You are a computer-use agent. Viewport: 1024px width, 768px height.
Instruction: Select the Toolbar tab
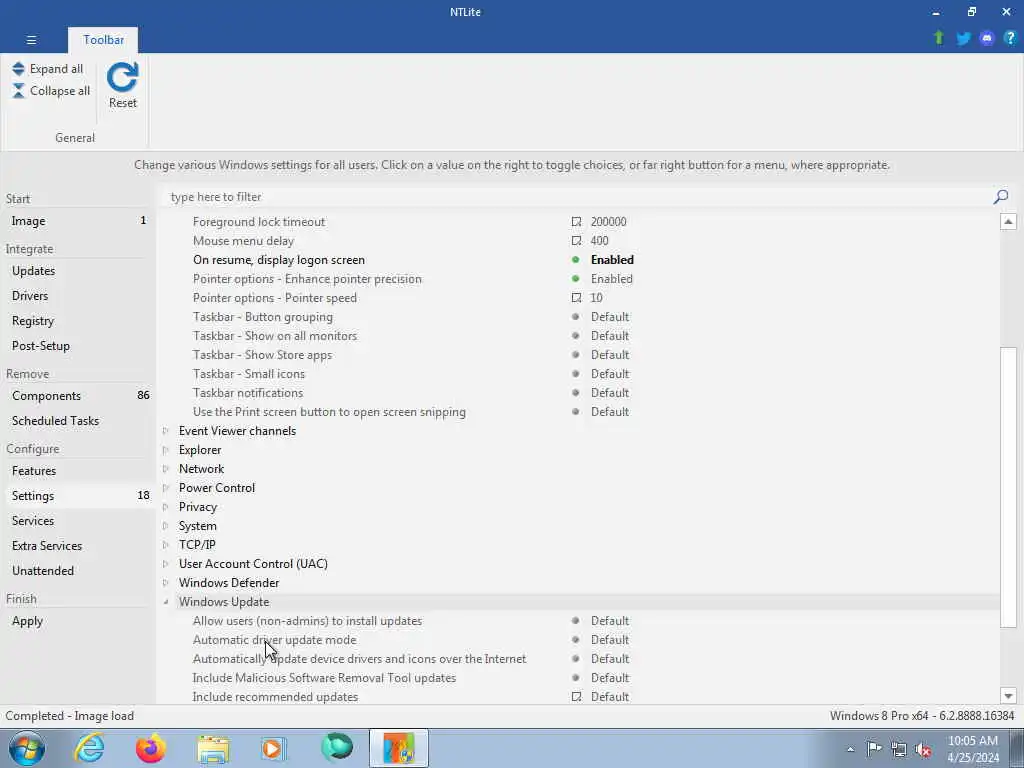(x=103, y=40)
